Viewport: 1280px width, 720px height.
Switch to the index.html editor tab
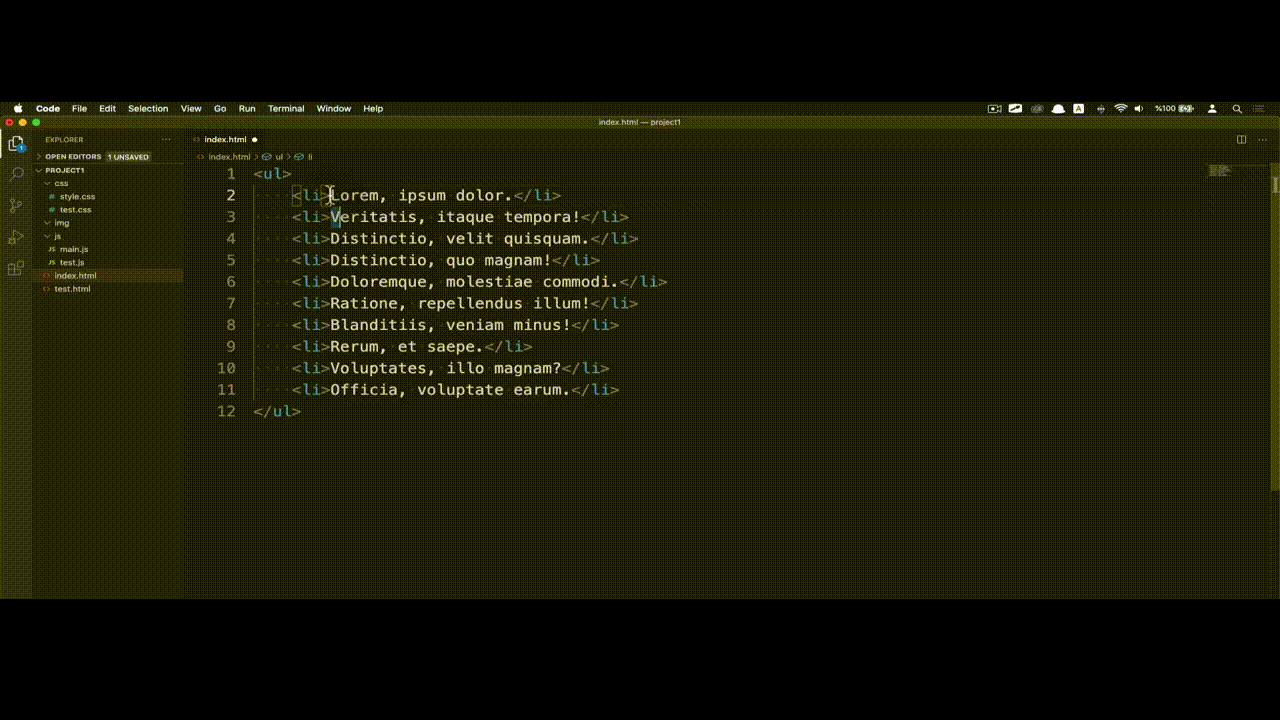[x=225, y=140]
